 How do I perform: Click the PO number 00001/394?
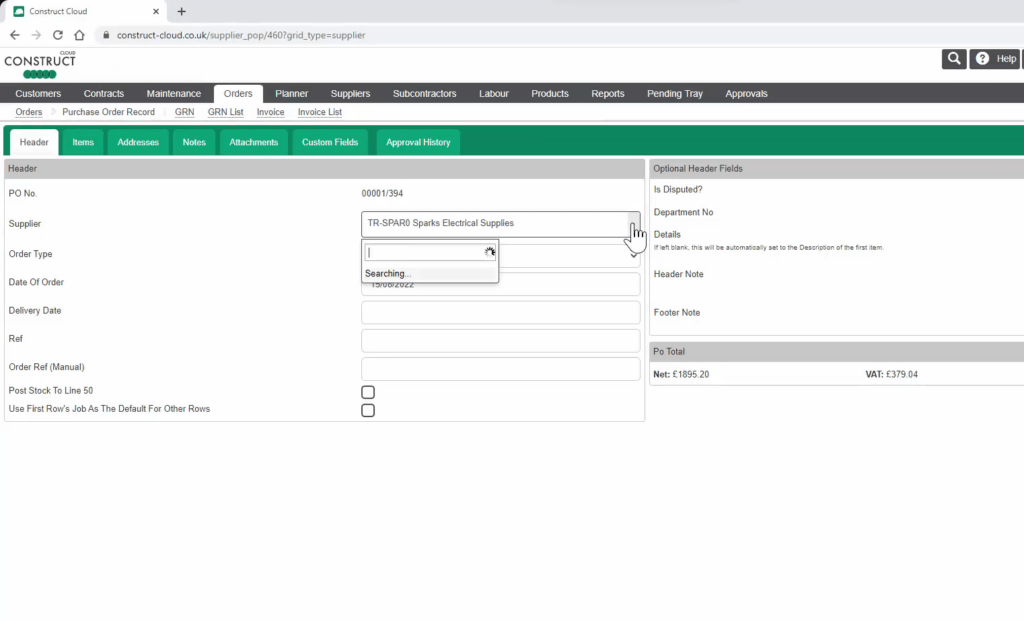tap(382, 193)
